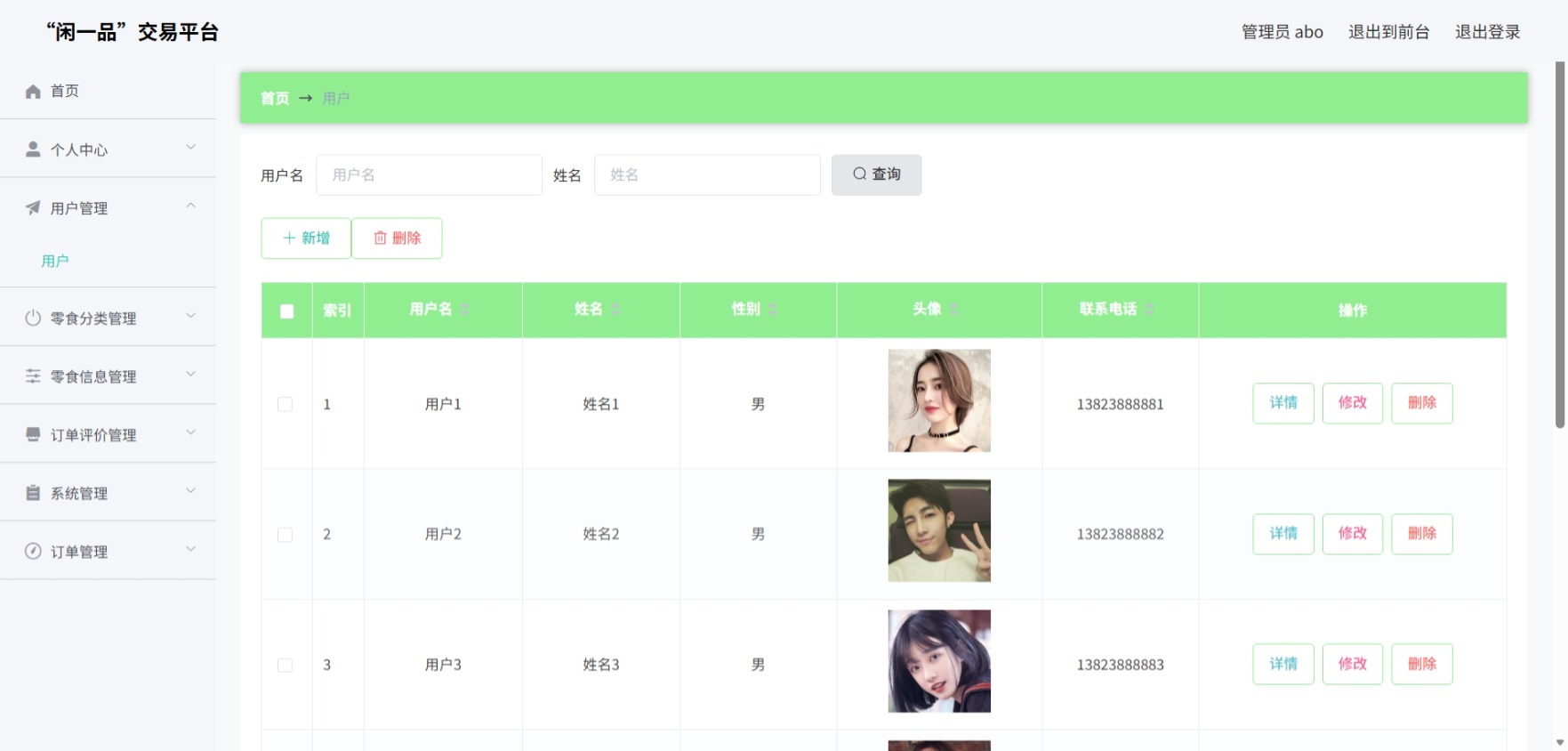Click the 管理员 abo account label
This screenshot has height=751, width=1568.
(x=1283, y=32)
